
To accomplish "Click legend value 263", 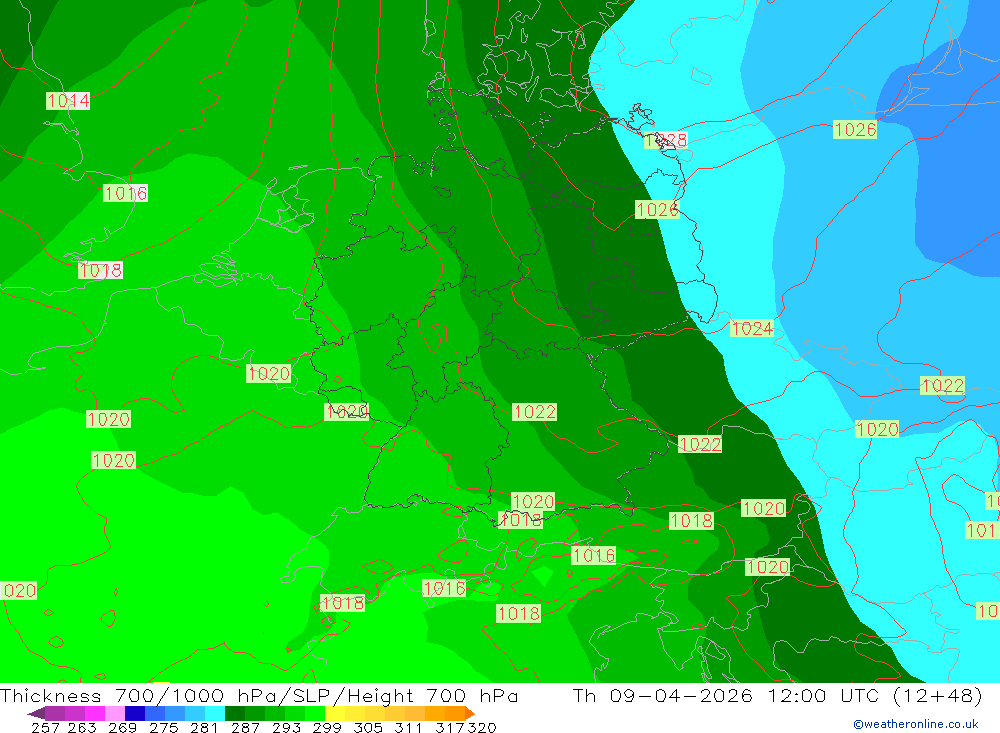I will pos(82,728).
